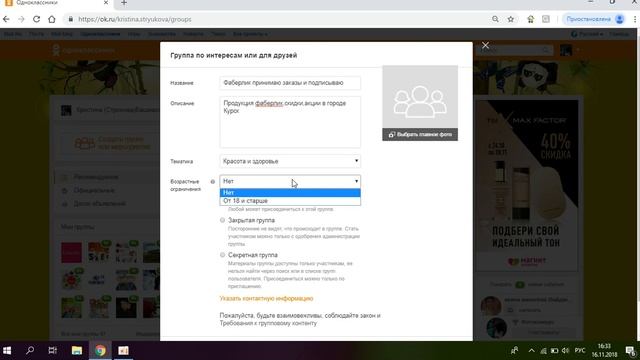
Task: Open the notification center icon
Action: pos(630,351)
